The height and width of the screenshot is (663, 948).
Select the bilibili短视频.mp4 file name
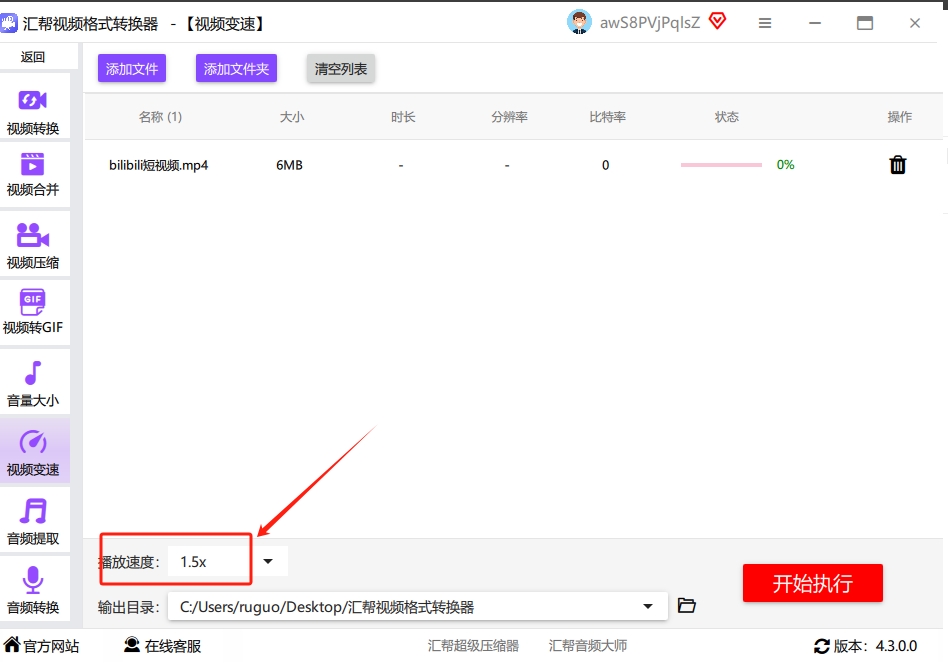[x=158, y=165]
